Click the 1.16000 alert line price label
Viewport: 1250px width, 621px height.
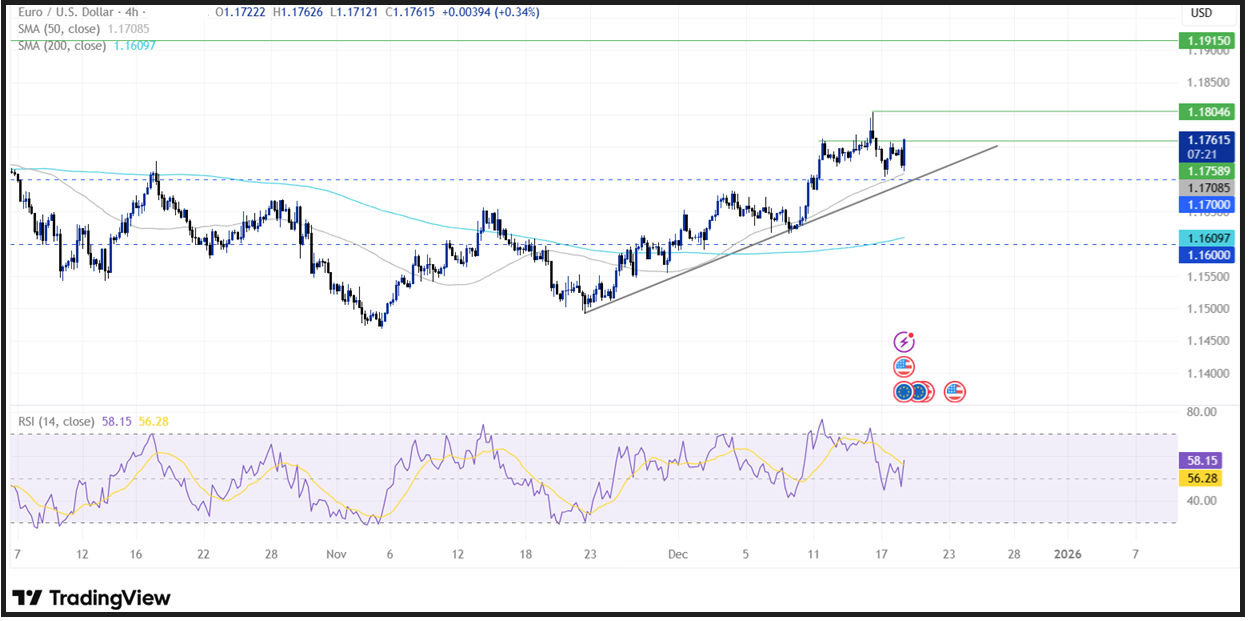(1207, 255)
